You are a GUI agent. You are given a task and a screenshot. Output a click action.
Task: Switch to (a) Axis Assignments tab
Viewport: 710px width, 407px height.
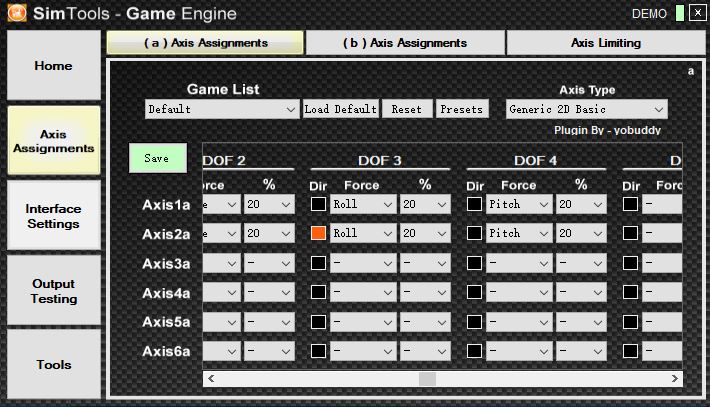205,43
